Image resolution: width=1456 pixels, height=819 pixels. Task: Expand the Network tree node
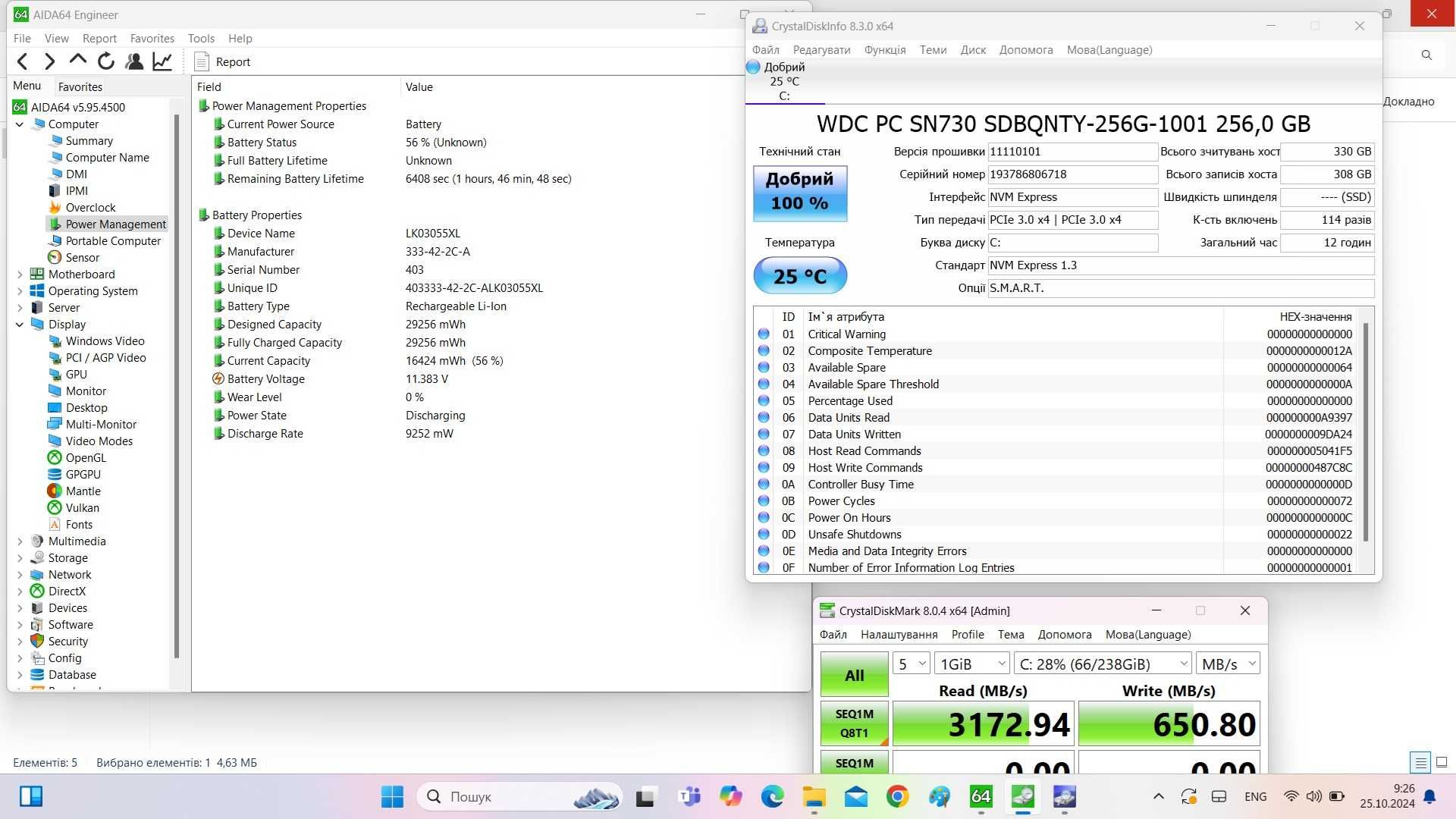(20, 575)
